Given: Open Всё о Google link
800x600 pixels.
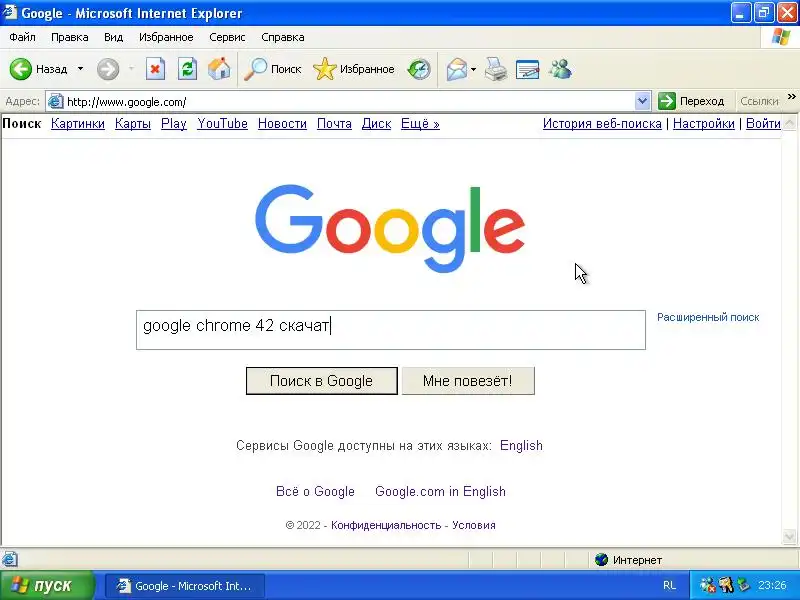Looking at the screenshot, I should pyautogui.click(x=315, y=491).
